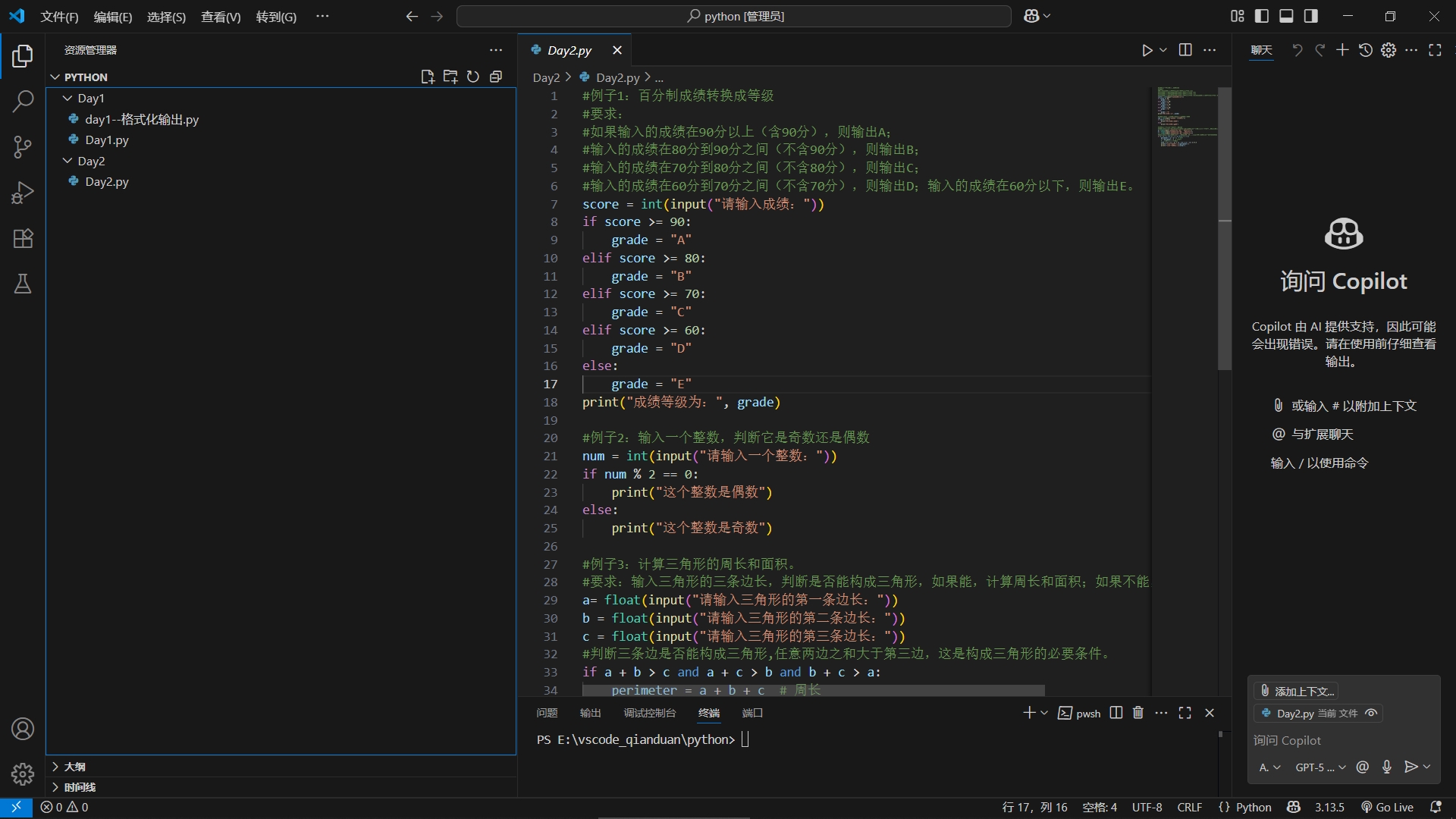
Task: Toggle the secondary side bar layout button
Action: tap(1310, 16)
